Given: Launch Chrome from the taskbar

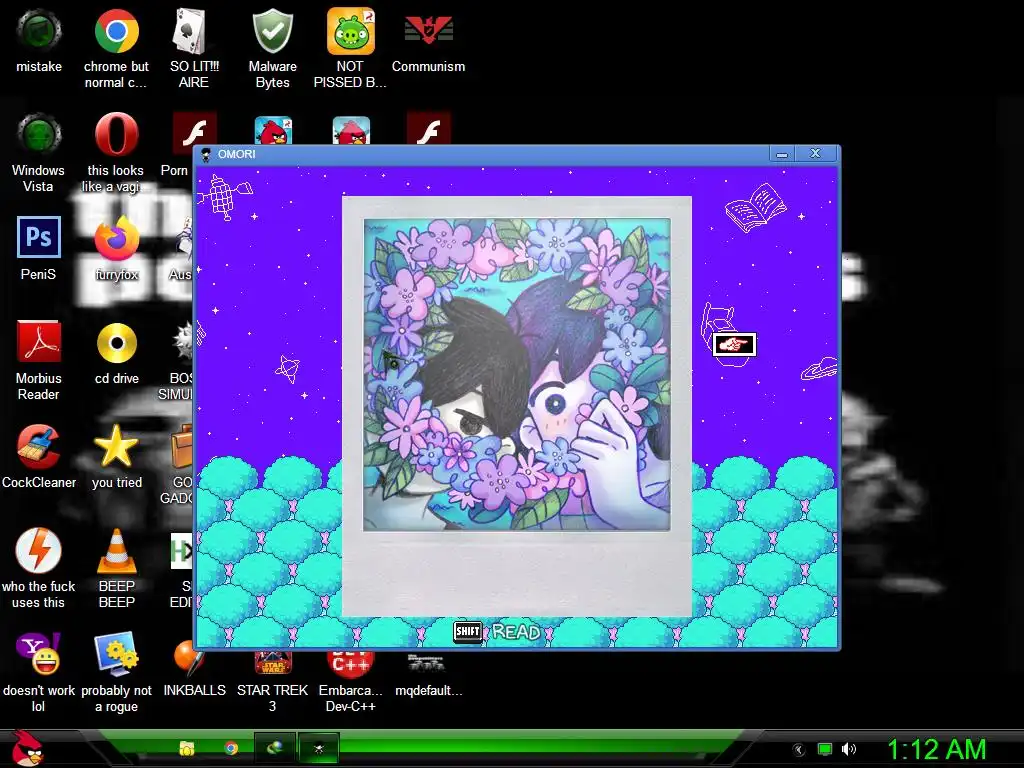Looking at the screenshot, I should (x=231, y=748).
